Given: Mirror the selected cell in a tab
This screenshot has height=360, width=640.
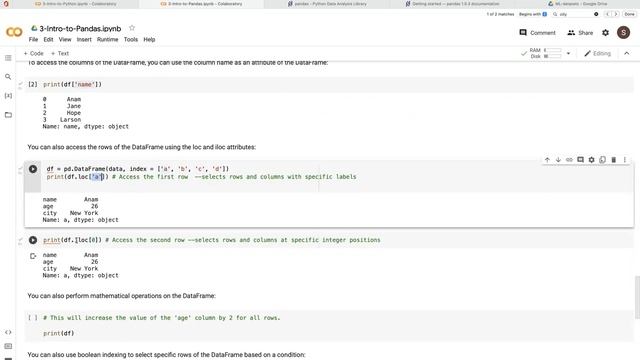Looking at the screenshot, I should click(x=602, y=160).
